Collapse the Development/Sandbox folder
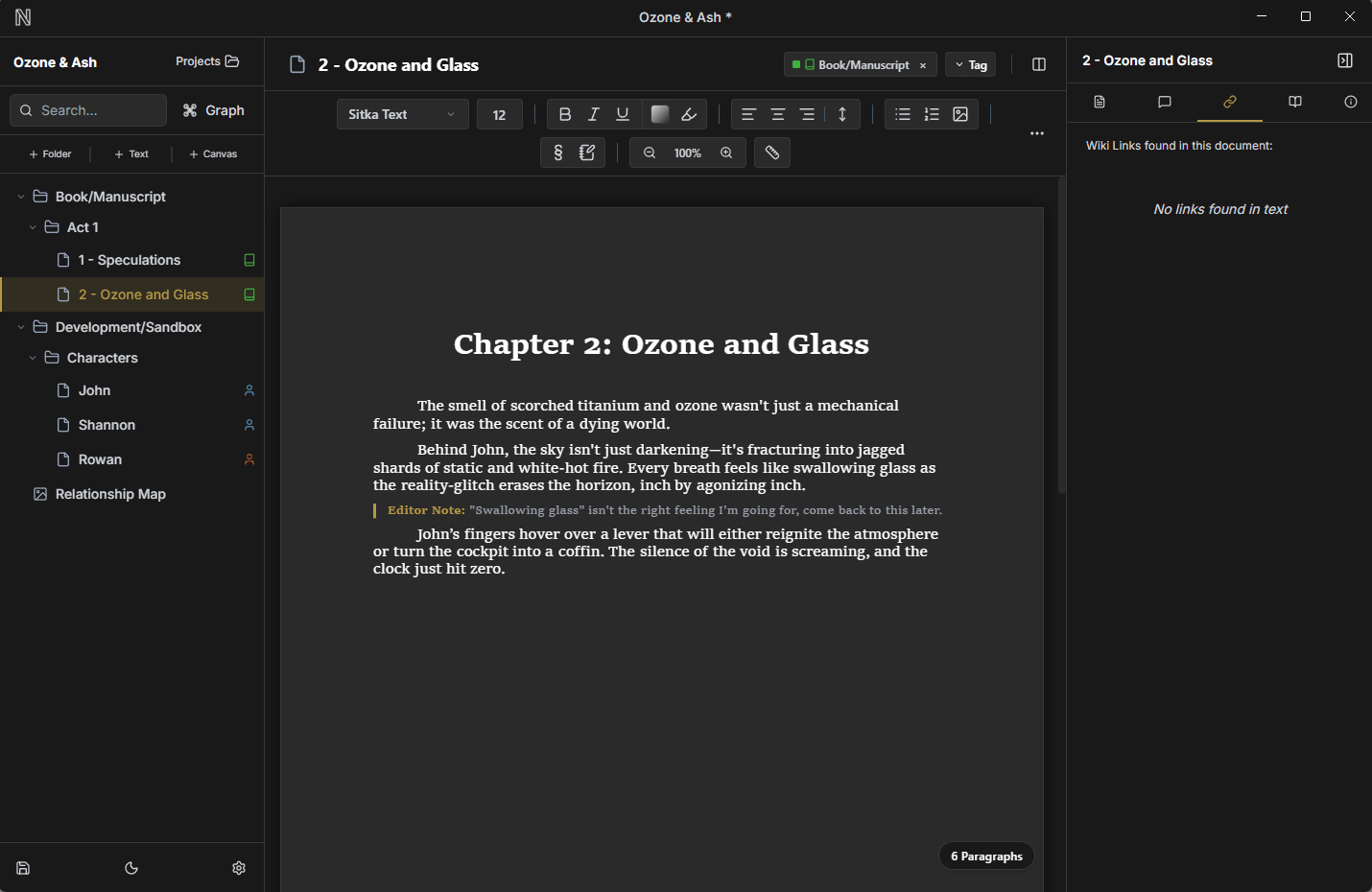This screenshot has height=892, width=1372. click(21, 327)
